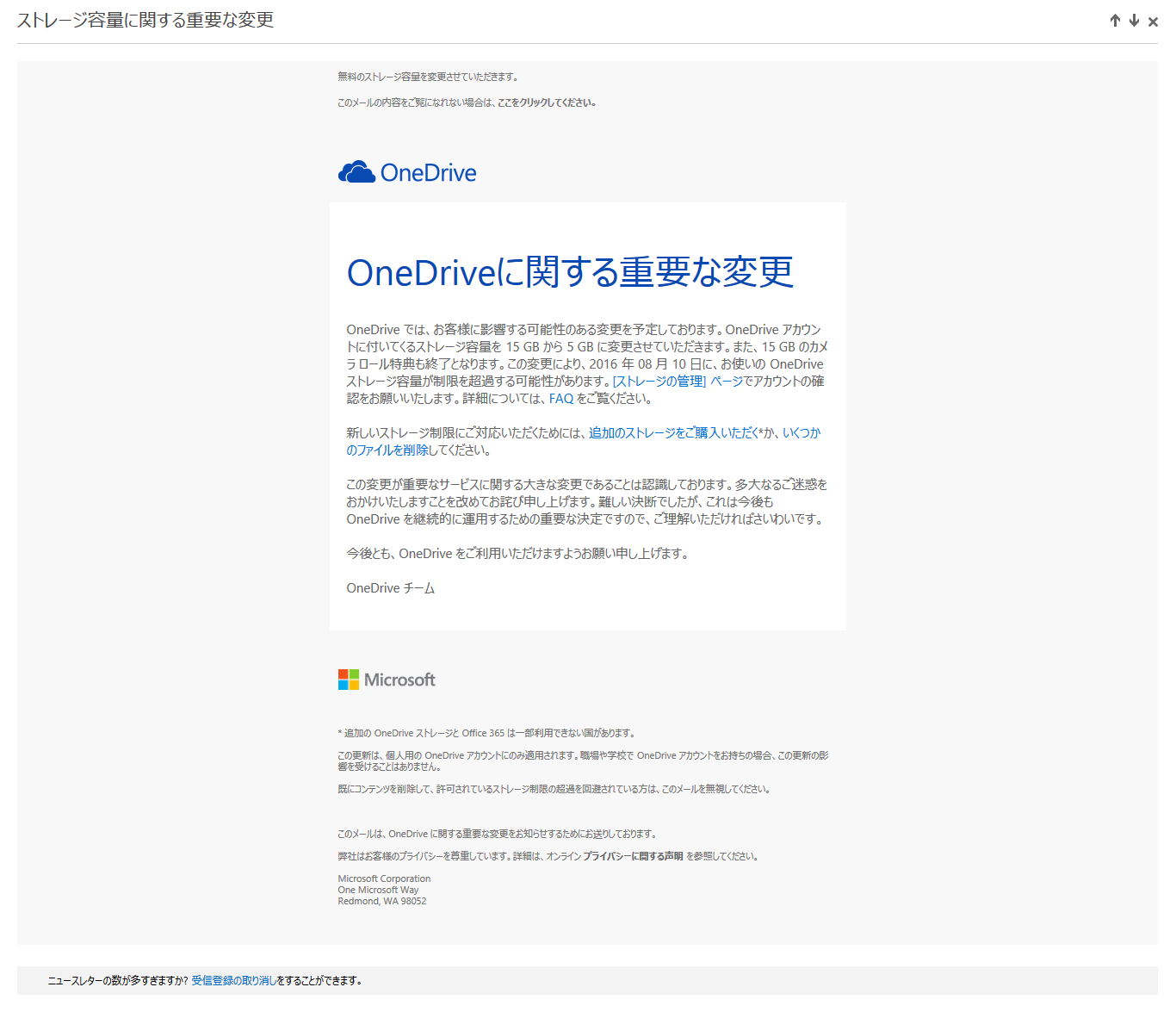Click the Microsoft Corporation address line
Screen dimensions: 1176x1012
(x=384, y=879)
